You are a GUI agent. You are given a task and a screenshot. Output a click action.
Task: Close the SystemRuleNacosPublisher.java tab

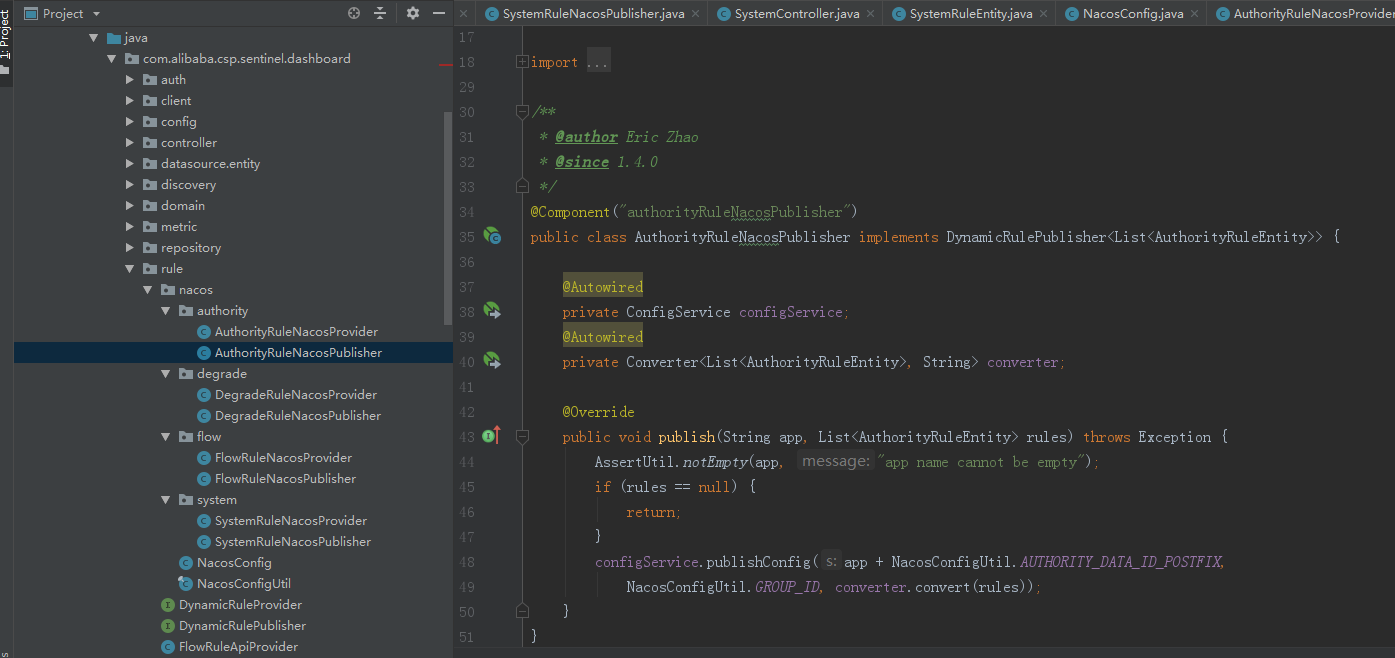click(x=695, y=14)
